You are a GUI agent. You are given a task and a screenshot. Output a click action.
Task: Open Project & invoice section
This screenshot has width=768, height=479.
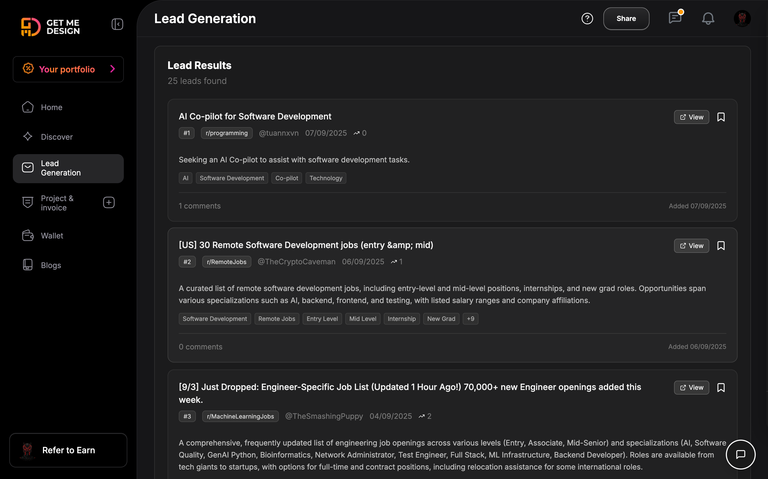coord(57,203)
